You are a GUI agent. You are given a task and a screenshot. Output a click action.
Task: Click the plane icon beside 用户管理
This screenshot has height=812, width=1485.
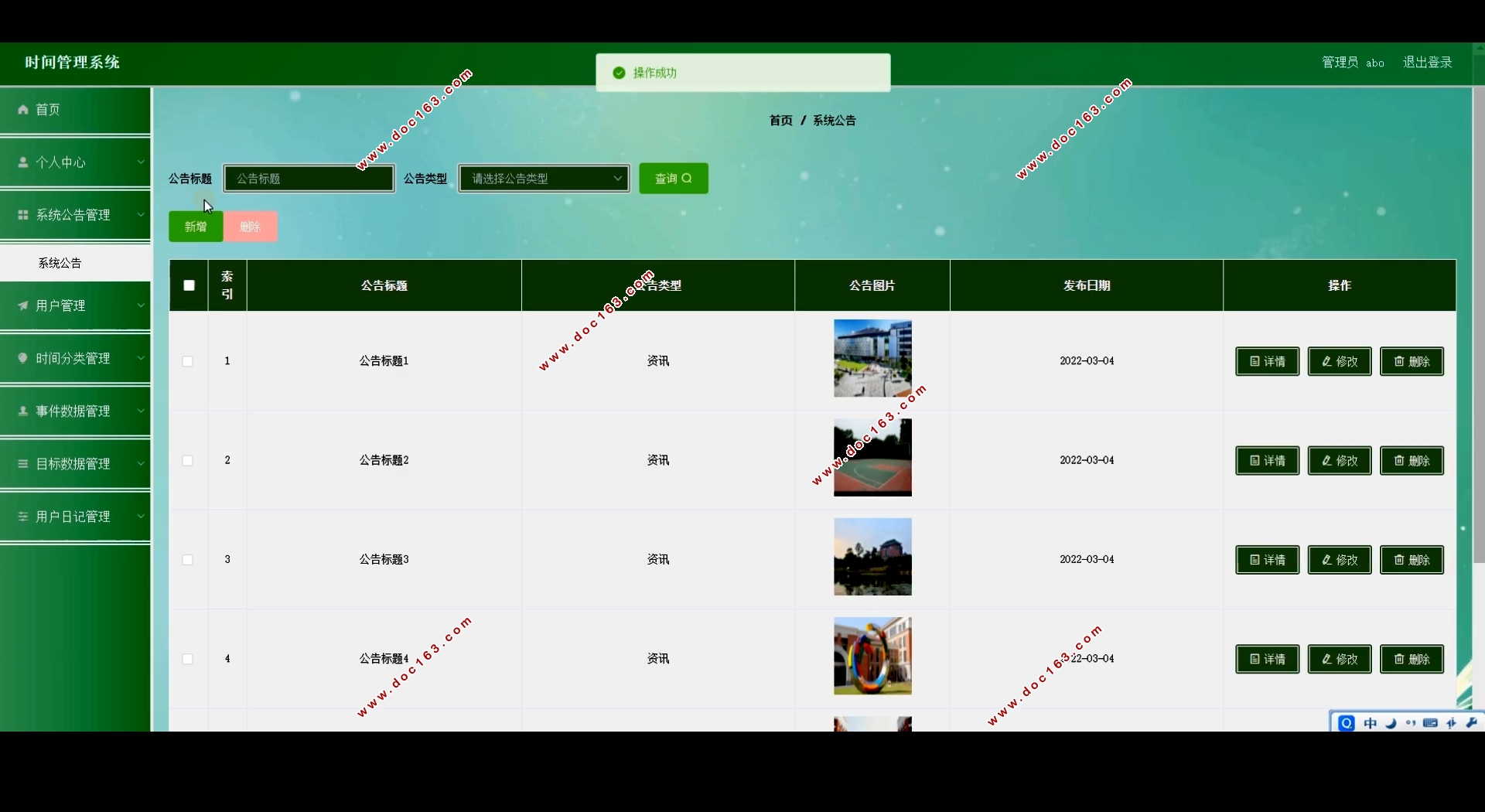[23, 305]
